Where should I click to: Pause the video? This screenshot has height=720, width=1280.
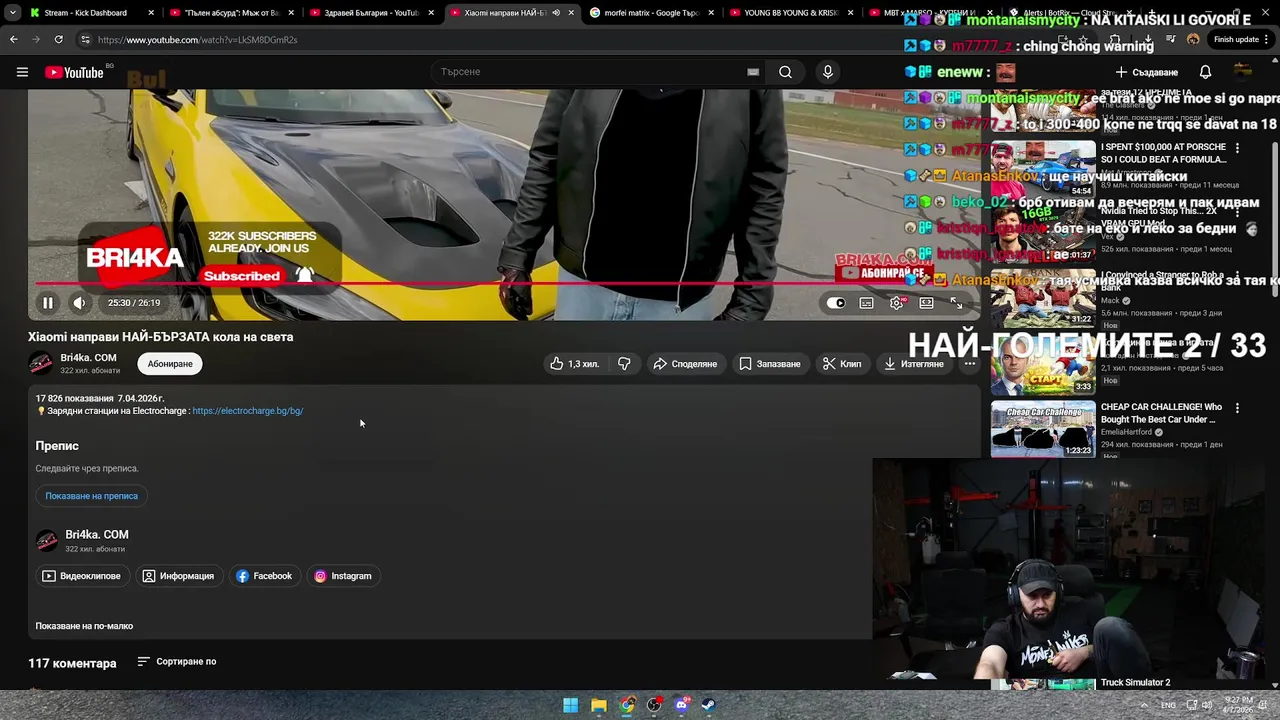point(47,303)
